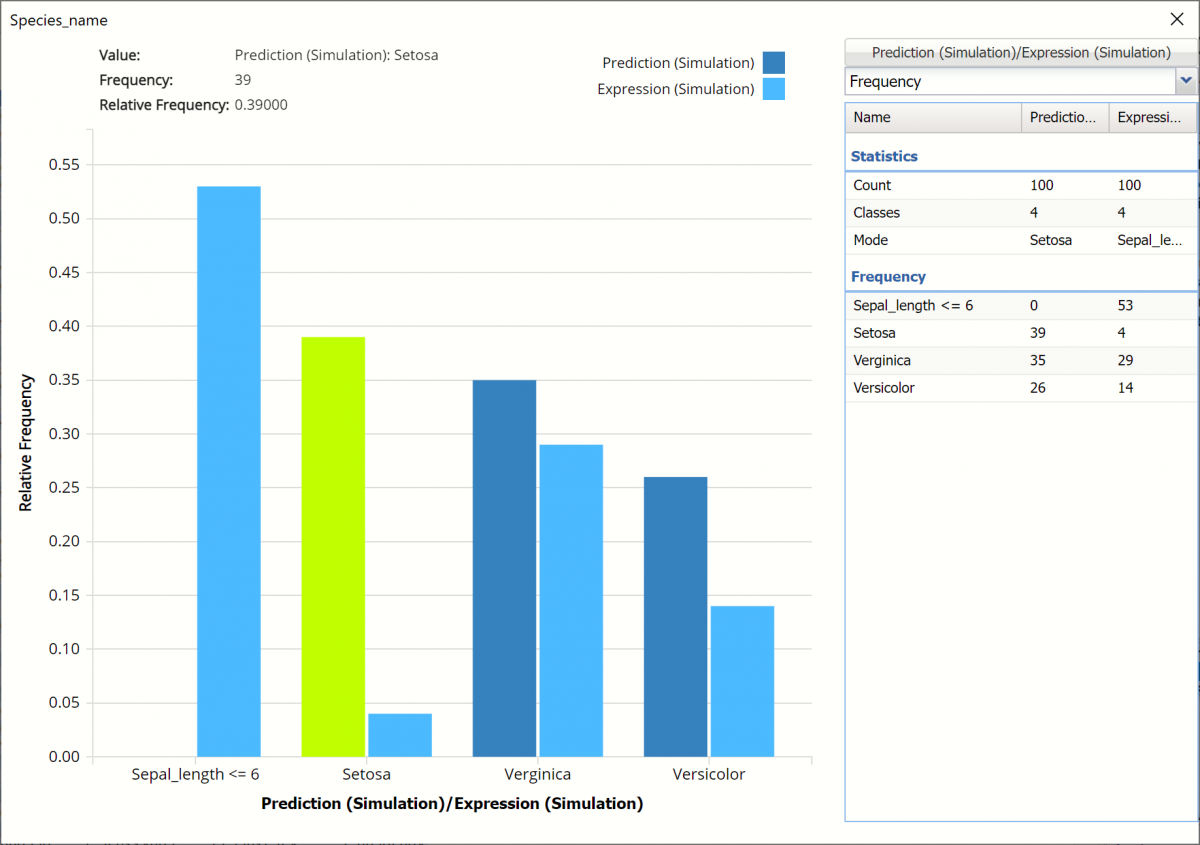
Task: Click the Prediction column header in the table
Action: pos(1064,117)
